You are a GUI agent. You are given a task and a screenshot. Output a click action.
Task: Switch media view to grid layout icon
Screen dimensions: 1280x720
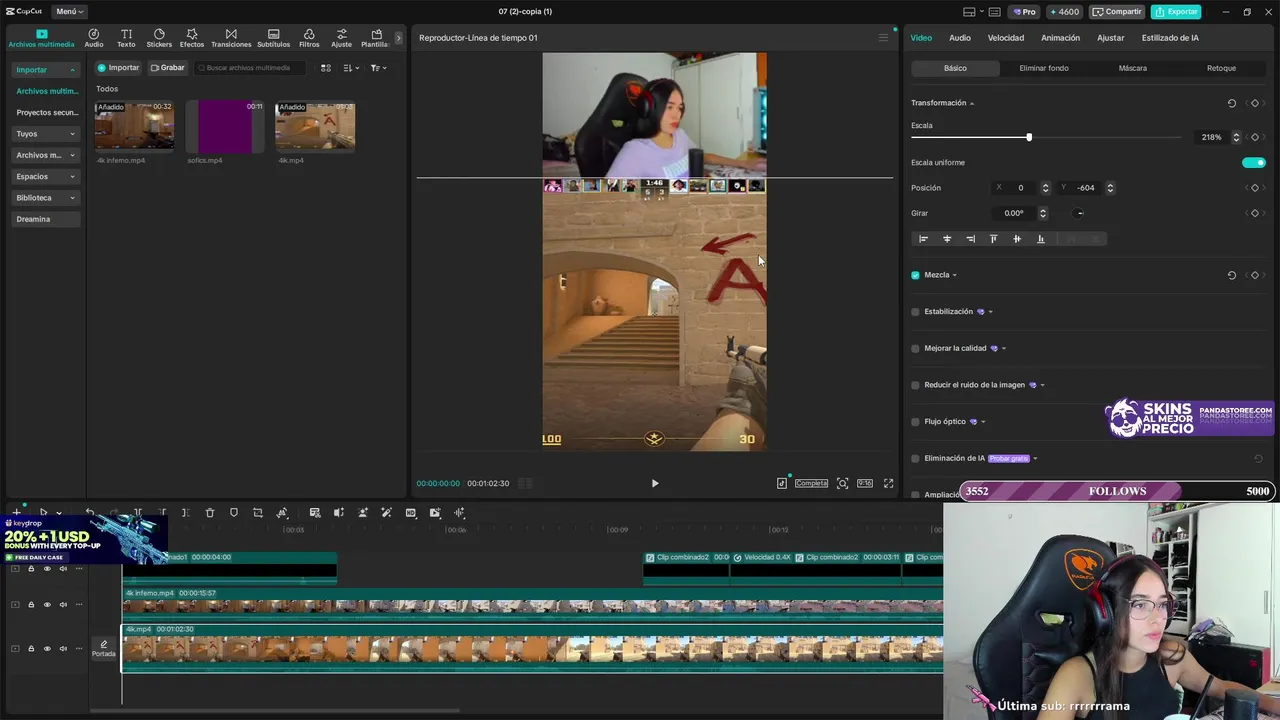(326, 68)
